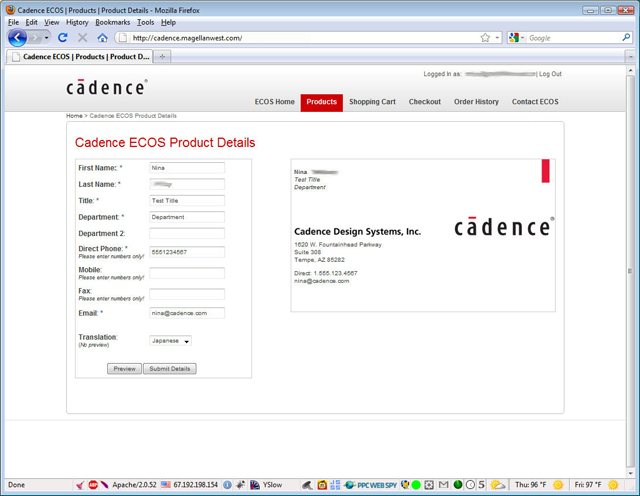Open the Help menu

coord(168,22)
